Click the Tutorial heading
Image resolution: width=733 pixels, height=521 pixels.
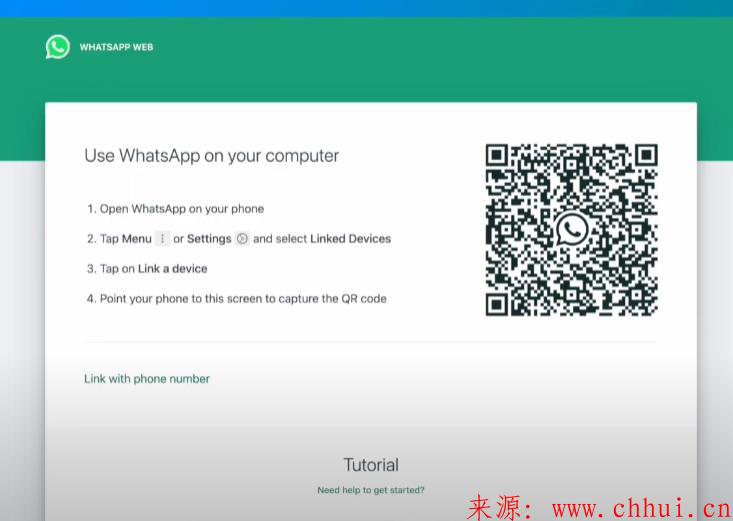pos(371,465)
